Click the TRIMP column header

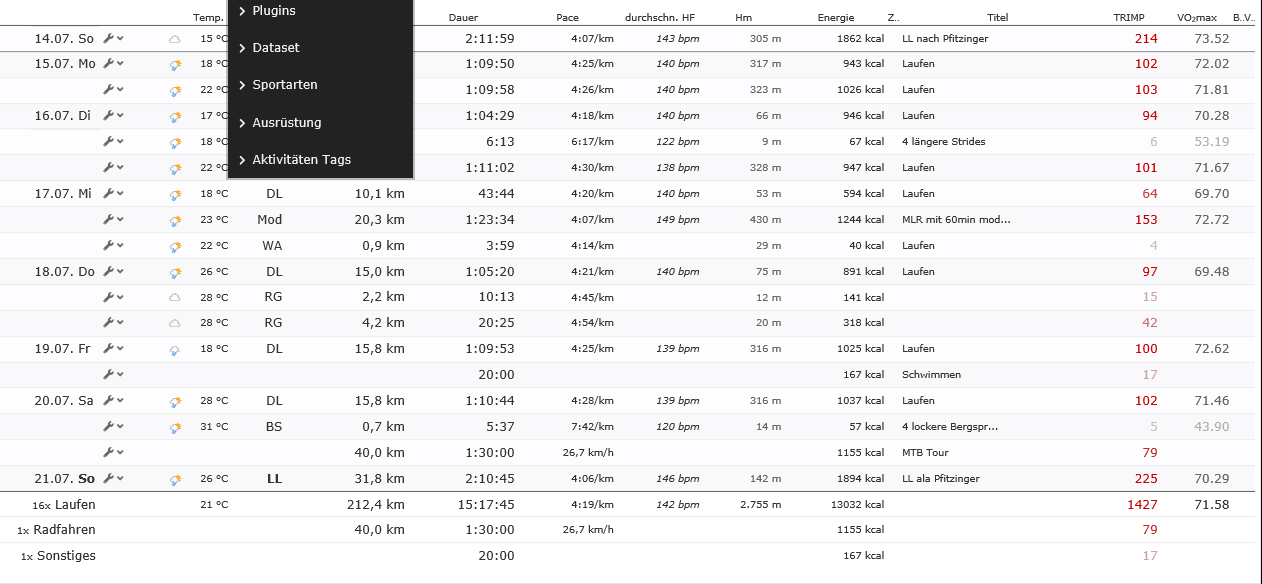[1129, 18]
